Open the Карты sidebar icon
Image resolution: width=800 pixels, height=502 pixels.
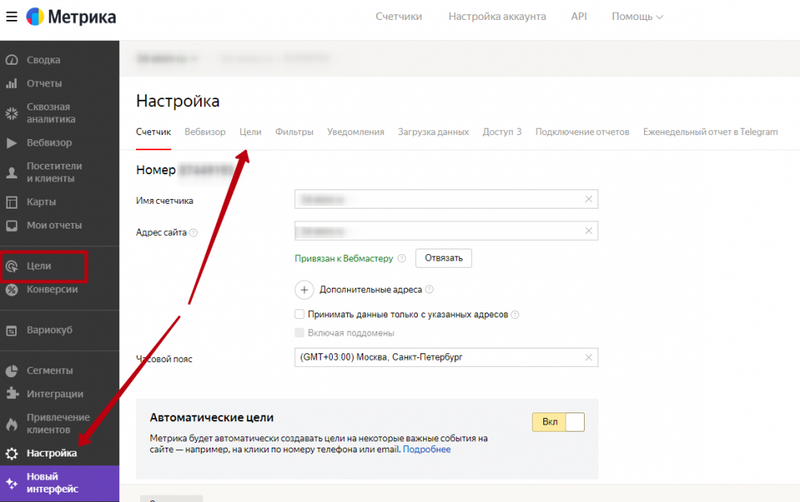pos(12,202)
